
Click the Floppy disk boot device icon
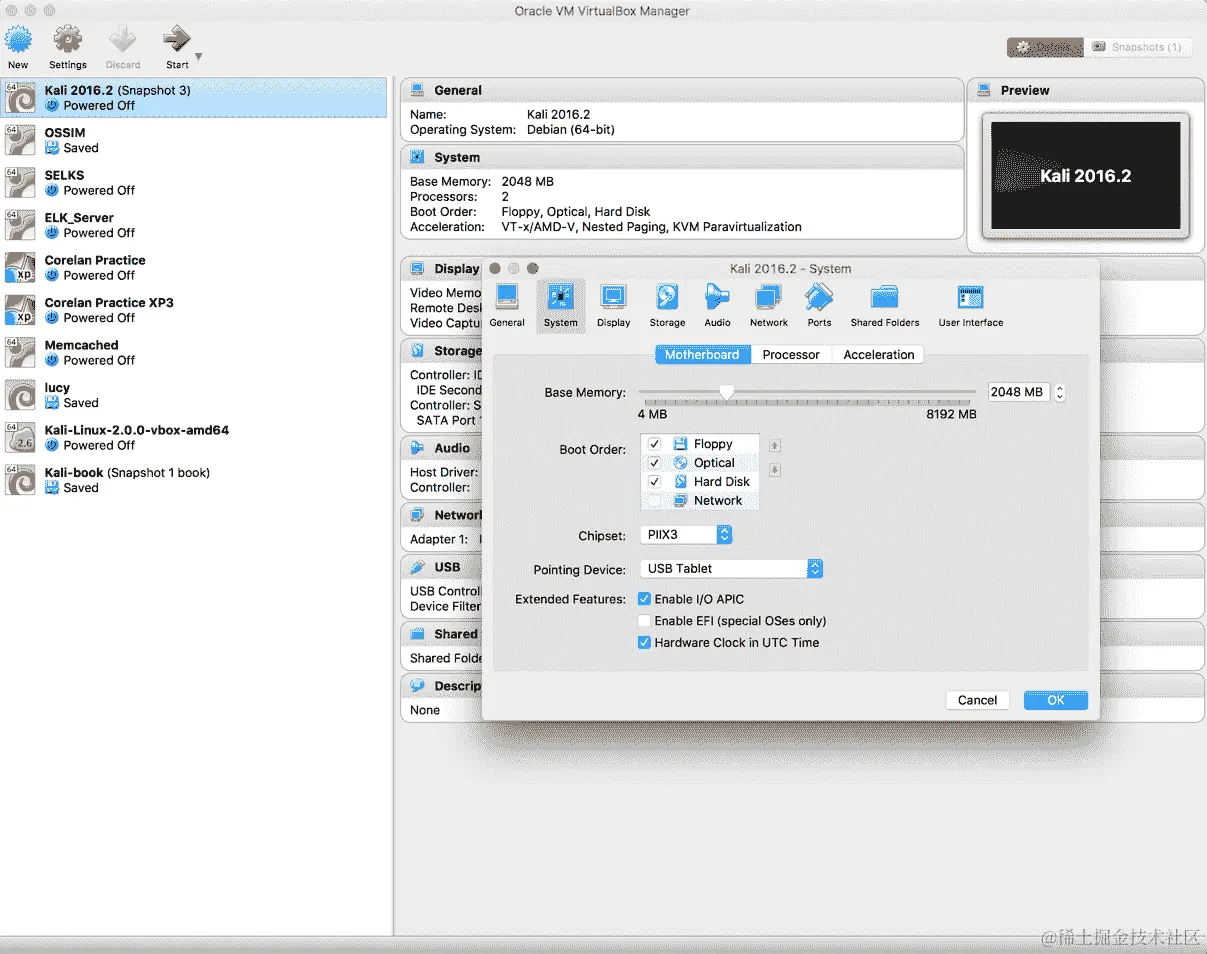680,444
